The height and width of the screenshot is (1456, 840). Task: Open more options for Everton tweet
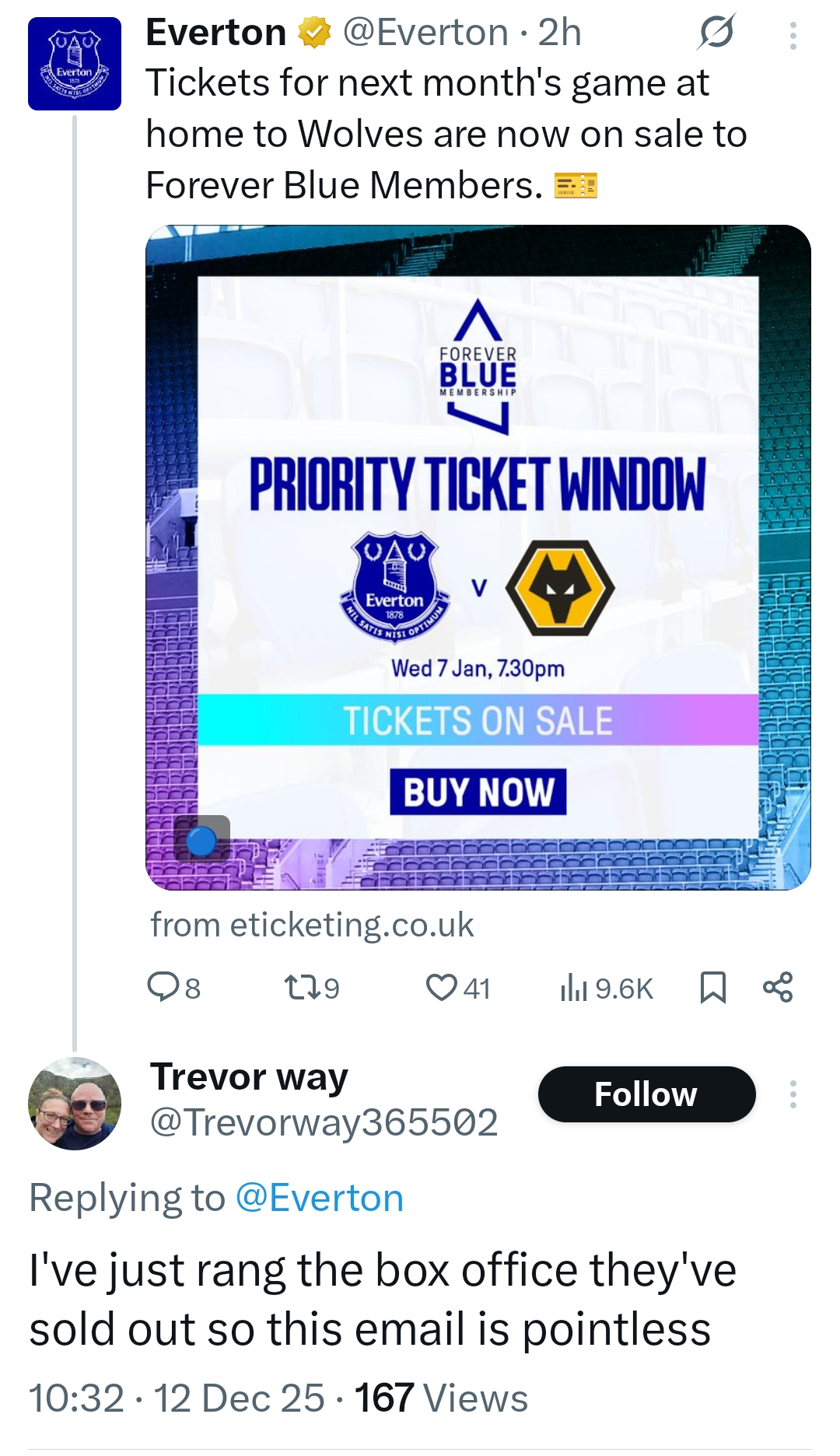[x=793, y=36]
